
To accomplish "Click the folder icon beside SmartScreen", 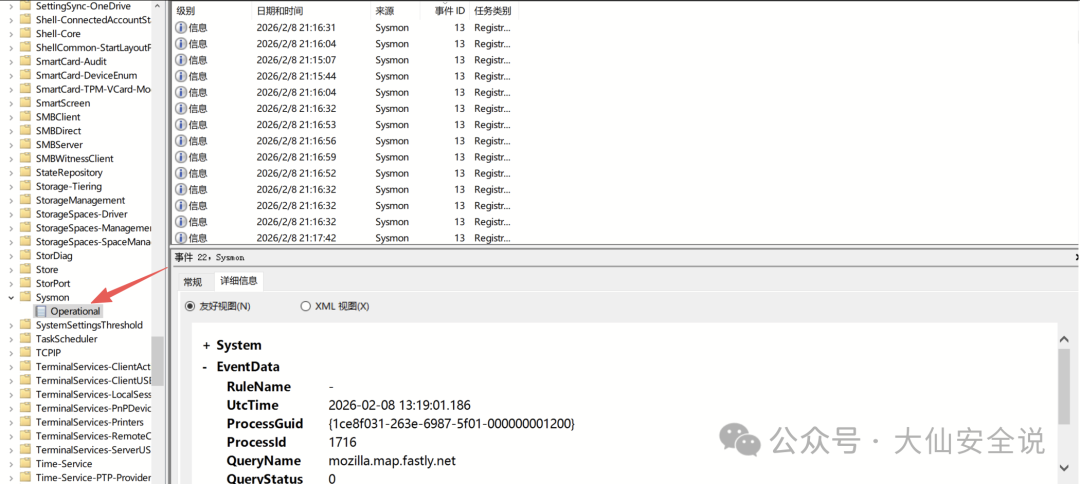I will 25,103.
